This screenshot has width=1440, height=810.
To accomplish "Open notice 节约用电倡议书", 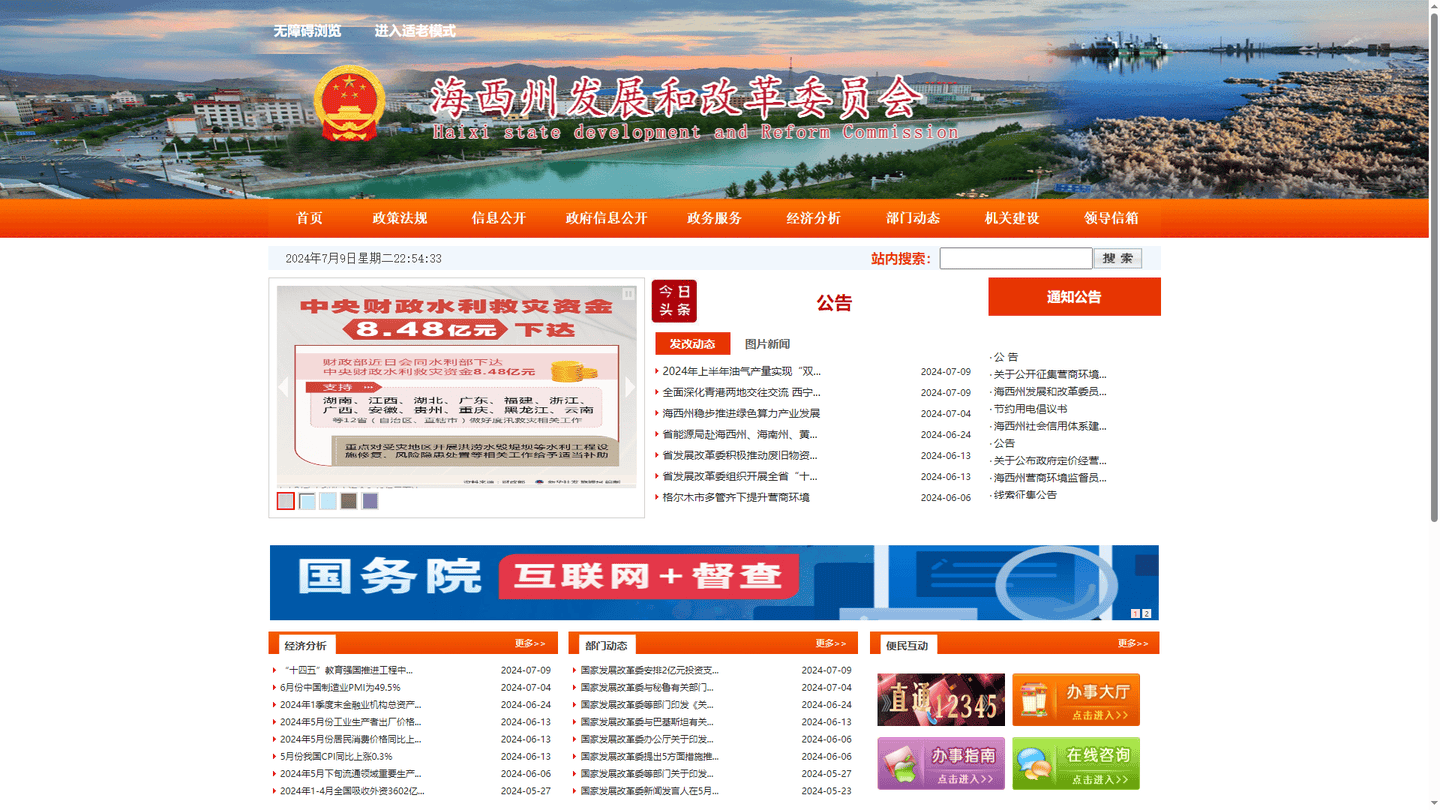I will tap(1030, 408).
